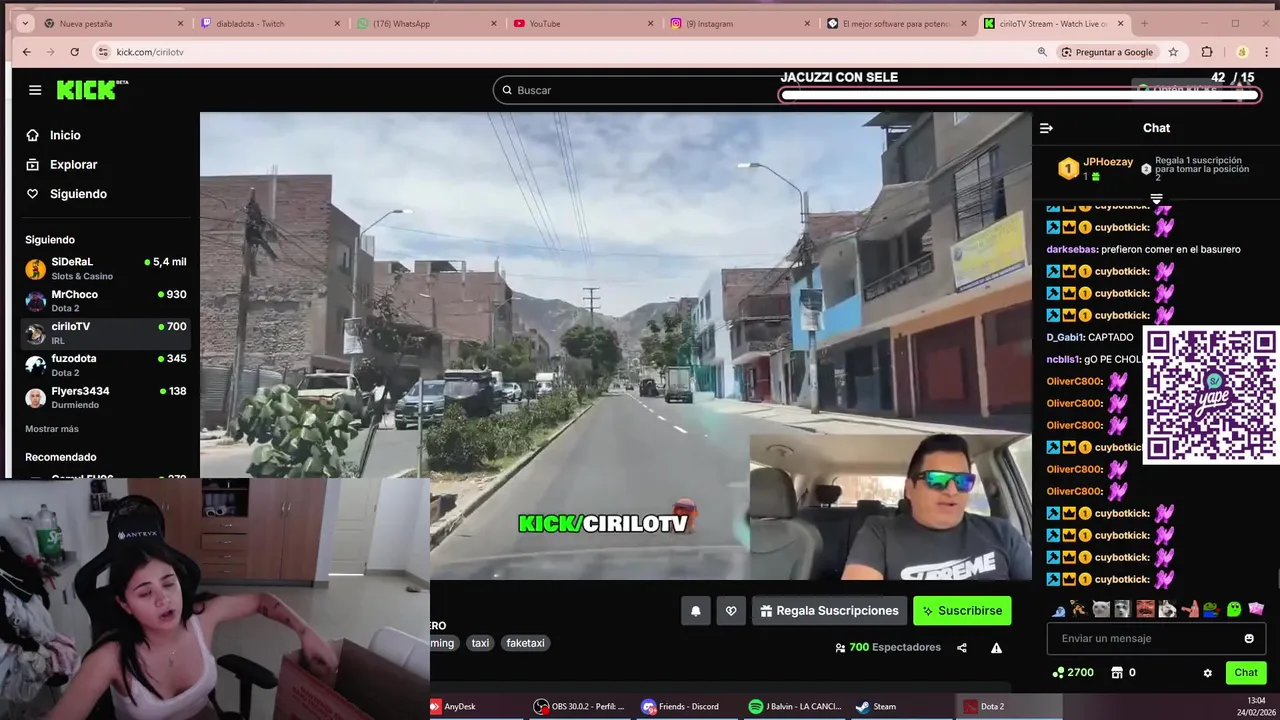Click the Recomendado heading in sidebar
This screenshot has width=1280, height=720.
pos(61,457)
